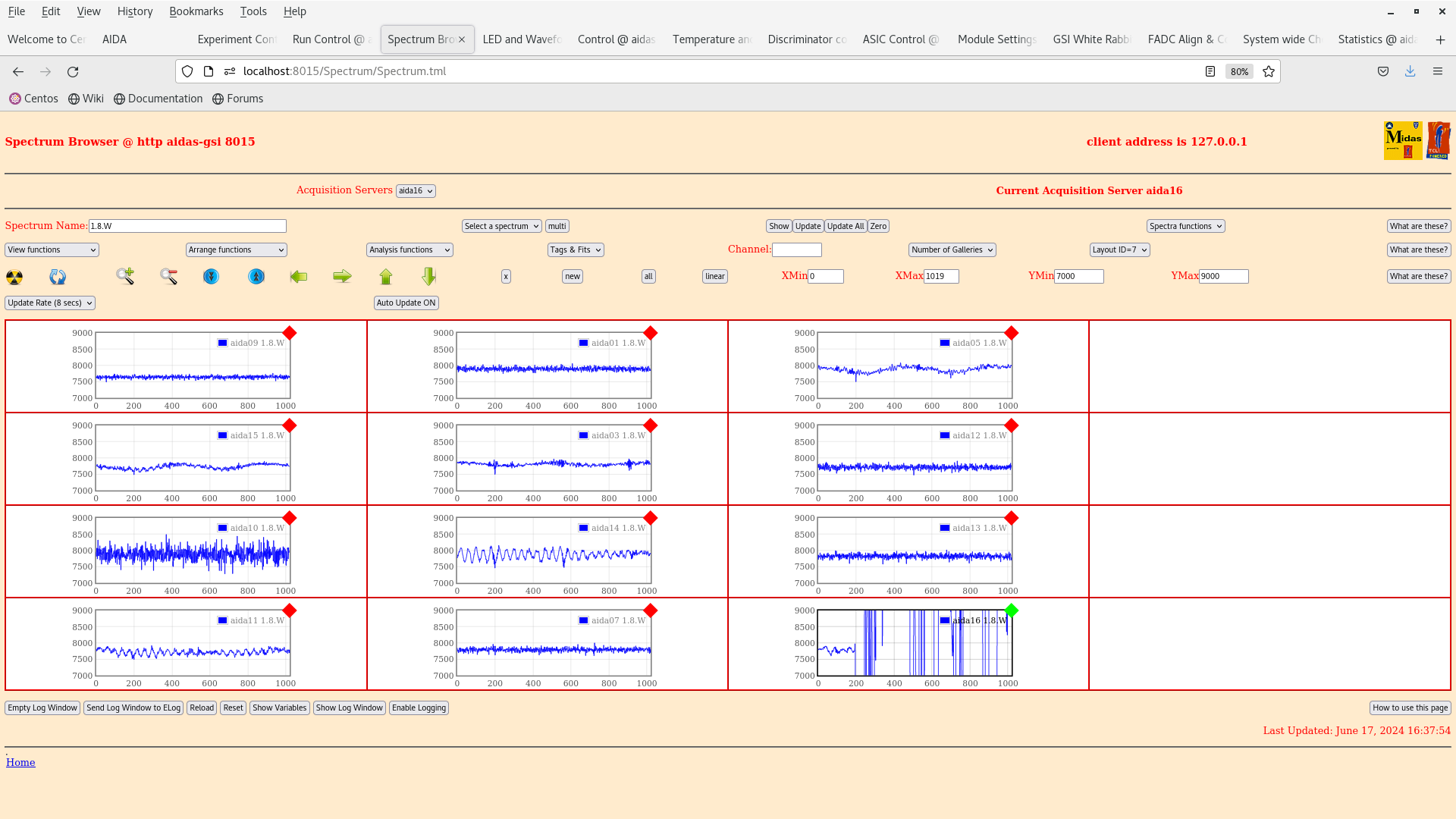This screenshot has width=1456, height=819.
Task: Toggle the linear scale button
Action: (714, 277)
